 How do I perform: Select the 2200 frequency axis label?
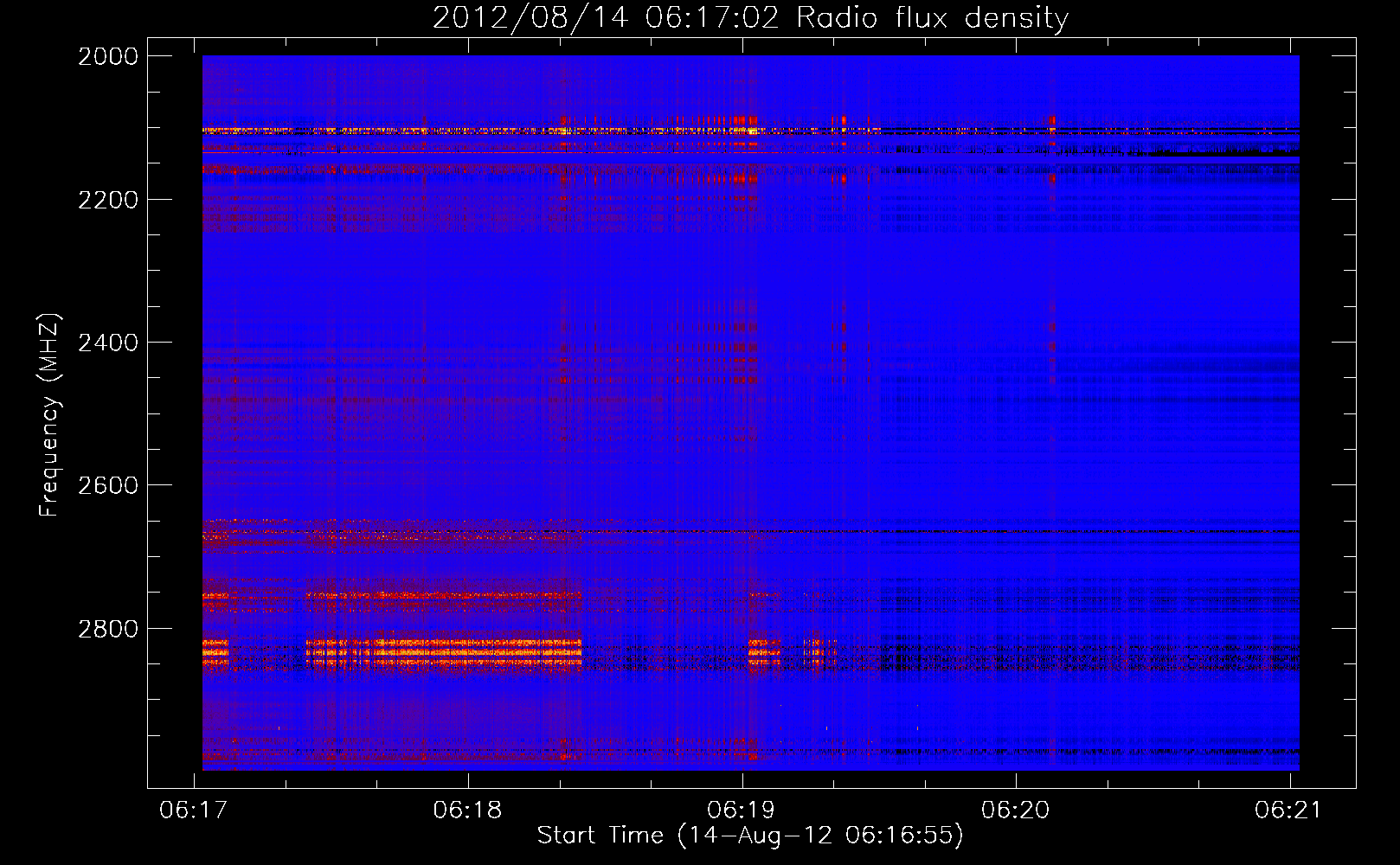tap(108, 200)
